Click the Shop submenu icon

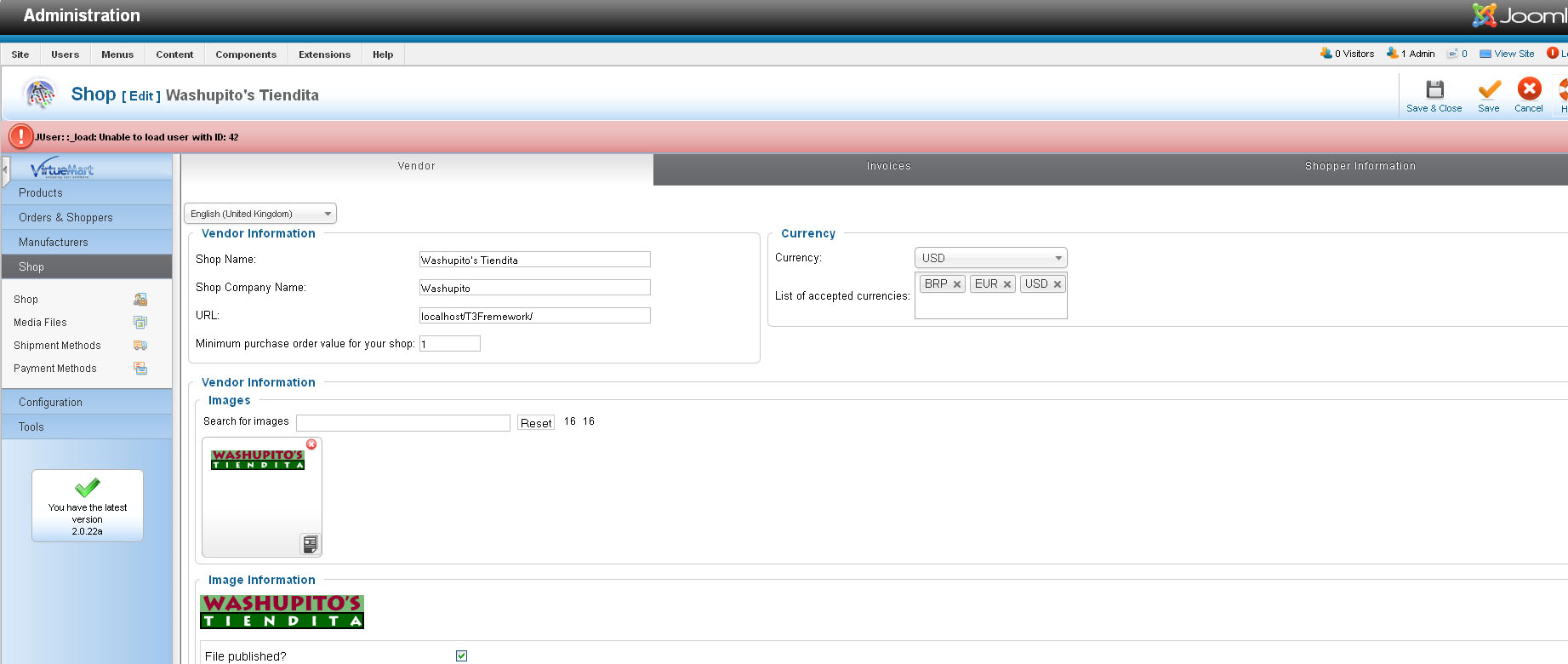[x=140, y=300]
